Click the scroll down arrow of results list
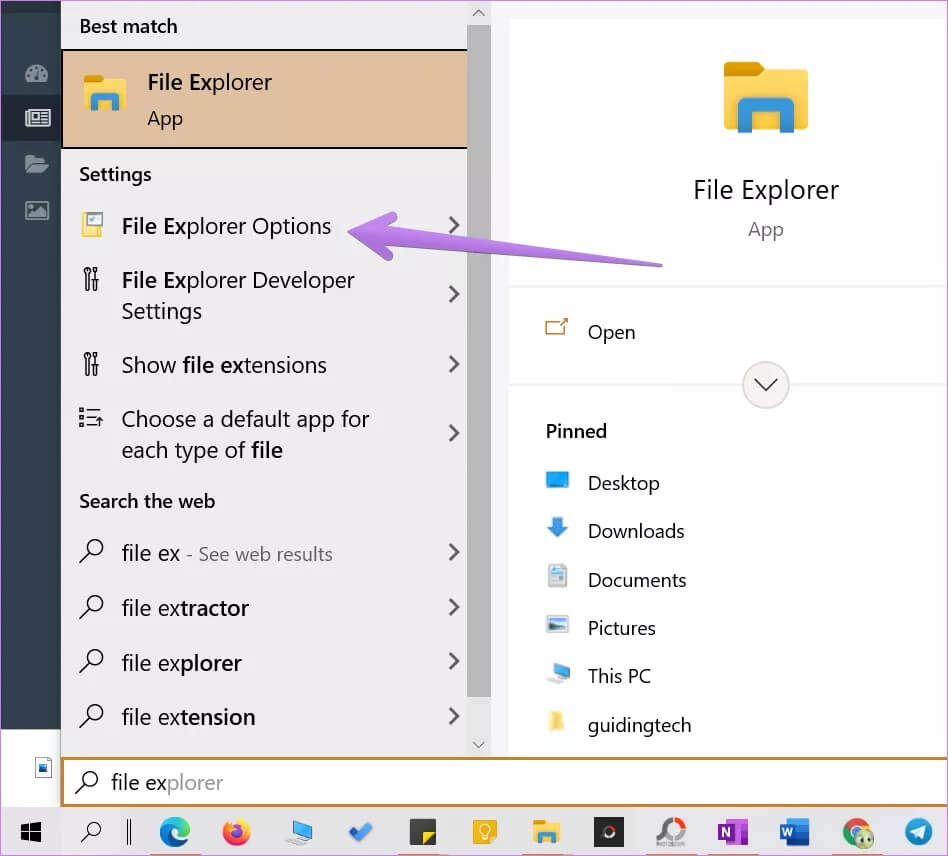Viewport: 948px width, 856px height. (478, 745)
